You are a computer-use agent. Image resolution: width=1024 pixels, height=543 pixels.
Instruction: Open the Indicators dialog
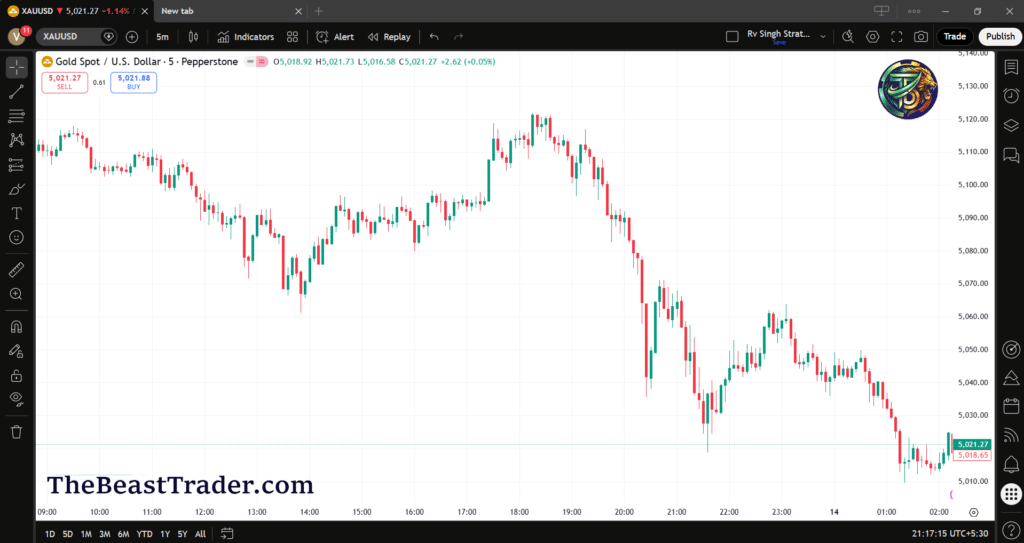click(x=246, y=37)
